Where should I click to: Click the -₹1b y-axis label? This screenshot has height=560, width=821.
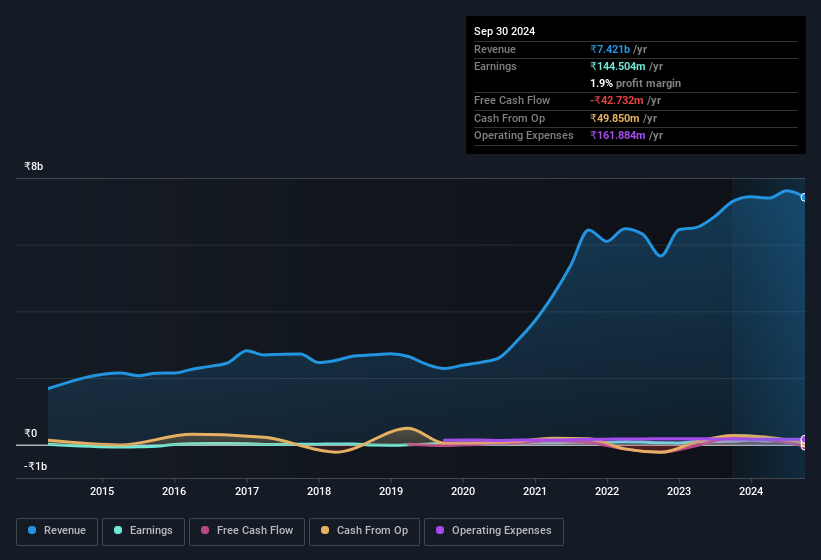coord(36,466)
